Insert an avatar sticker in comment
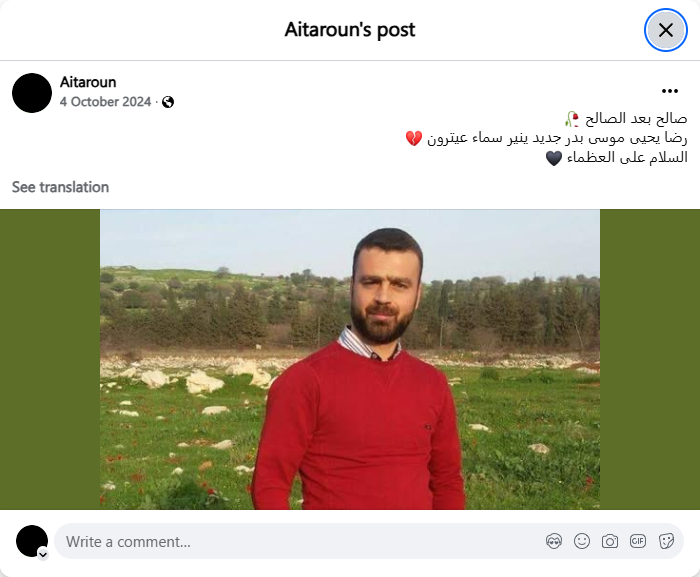This screenshot has width=700, height=577. [554, 542]
